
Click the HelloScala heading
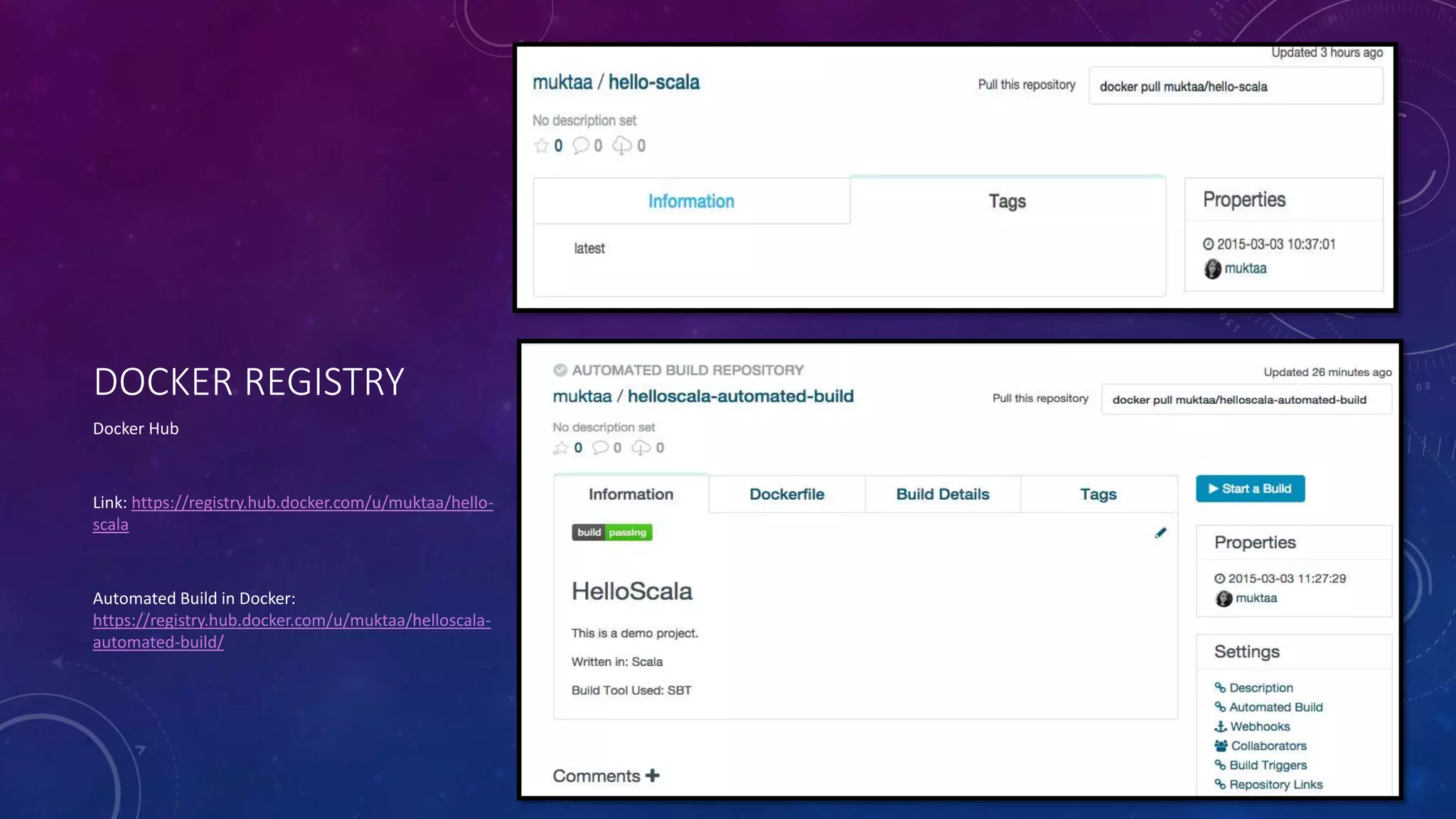click(x=632, y=591)
